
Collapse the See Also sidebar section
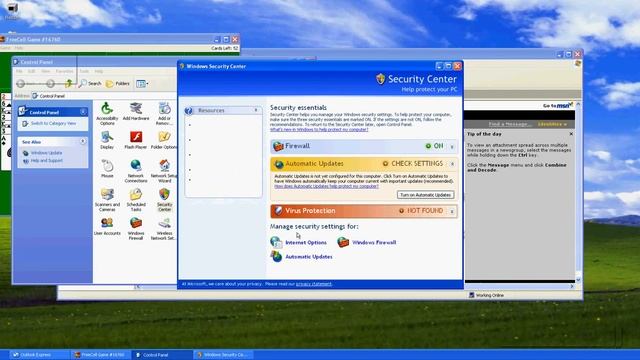[83, 141]
